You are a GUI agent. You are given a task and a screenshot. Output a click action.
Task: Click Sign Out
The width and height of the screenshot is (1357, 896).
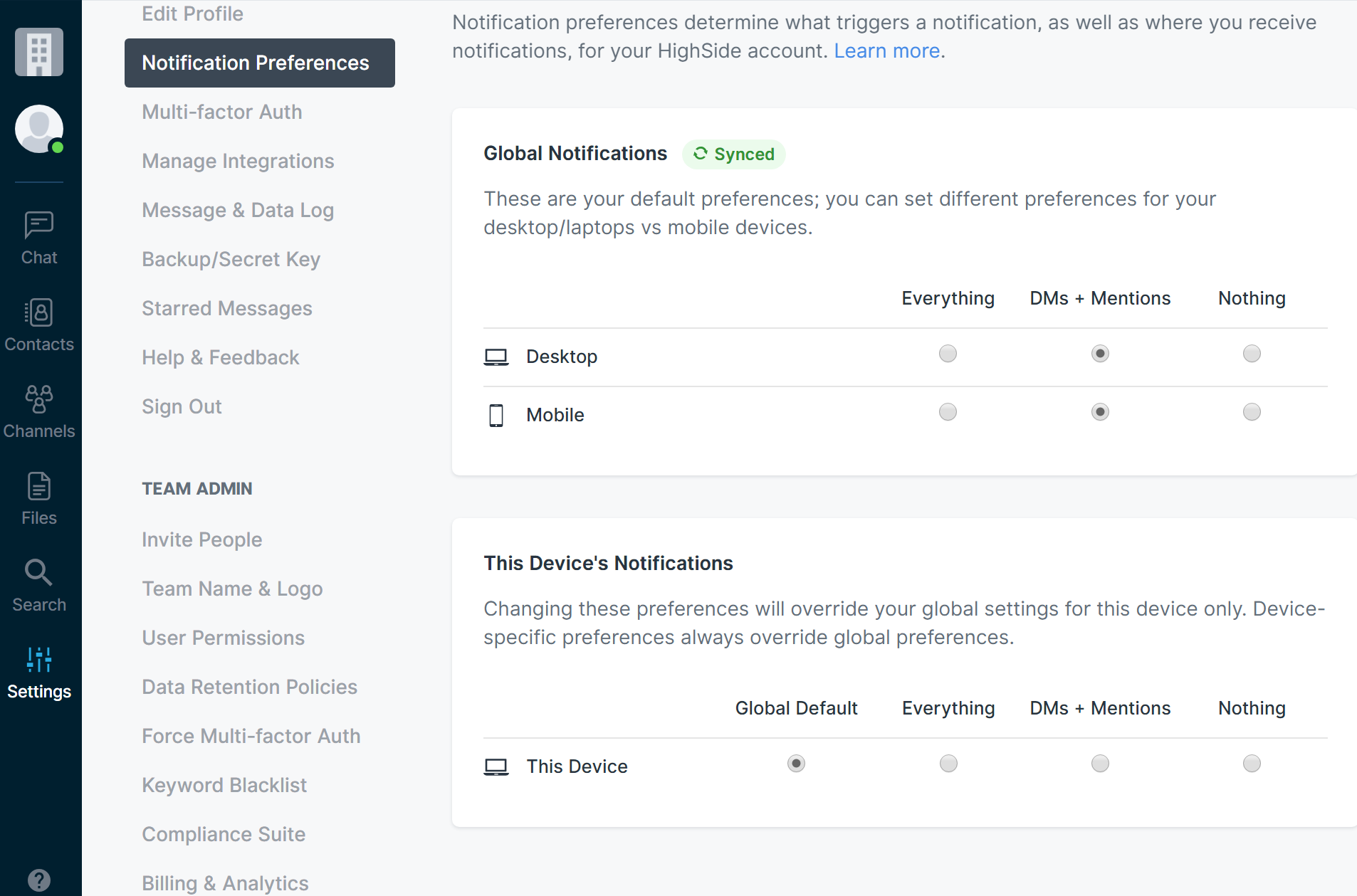coord(182,406)
